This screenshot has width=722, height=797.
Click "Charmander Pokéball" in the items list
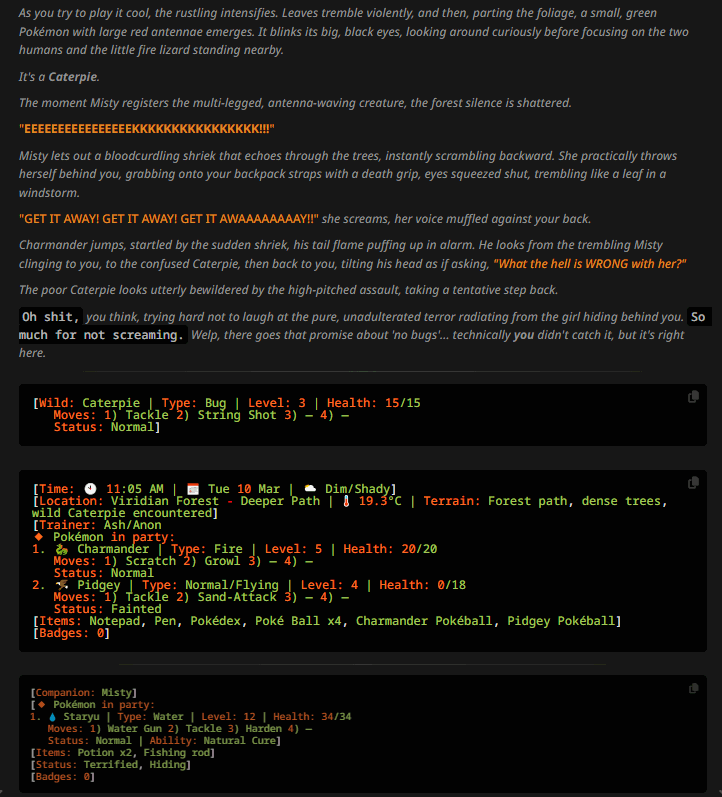click(424, 621)
